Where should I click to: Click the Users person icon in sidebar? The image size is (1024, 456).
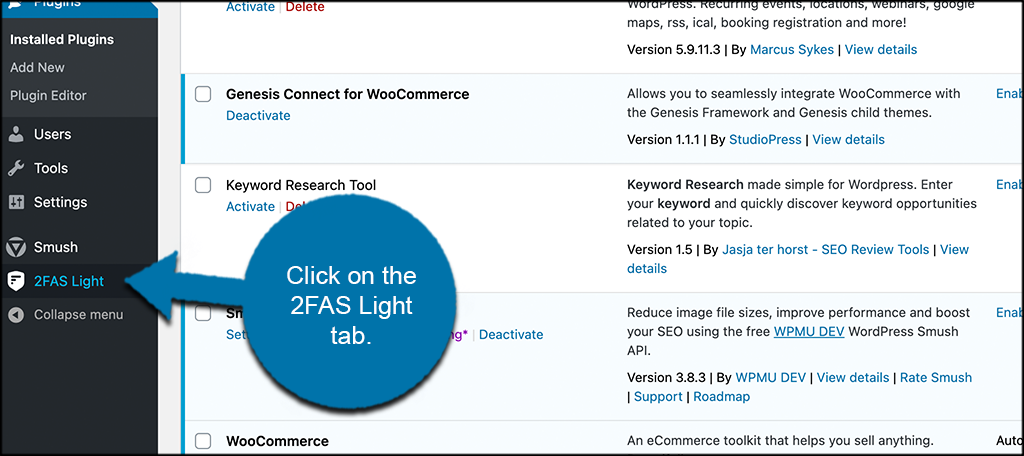coord(16,134)
